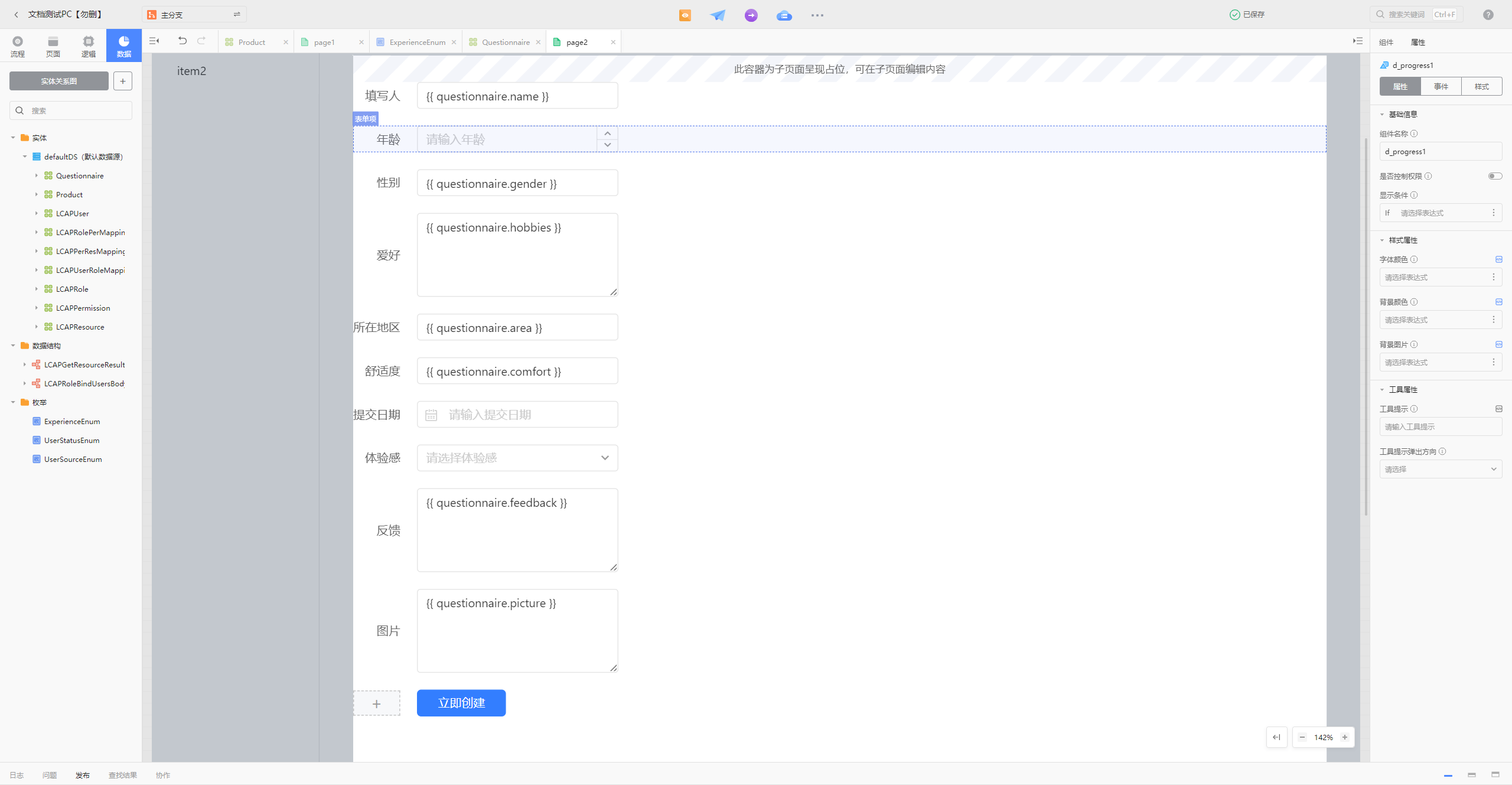
Task: Click the calendar icon in 提交日期 field
Action: (x=431, y=415)
